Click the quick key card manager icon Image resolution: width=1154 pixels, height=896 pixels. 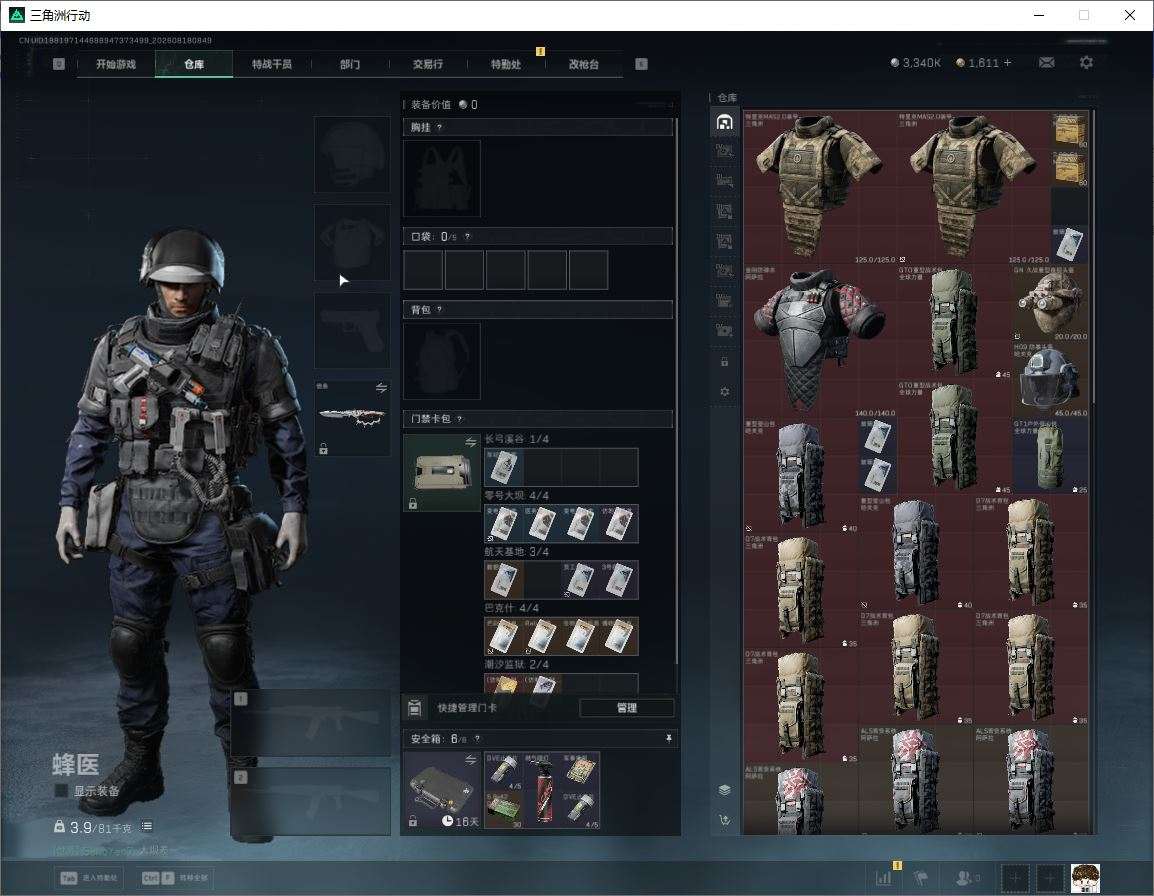[x=414, y=708]
